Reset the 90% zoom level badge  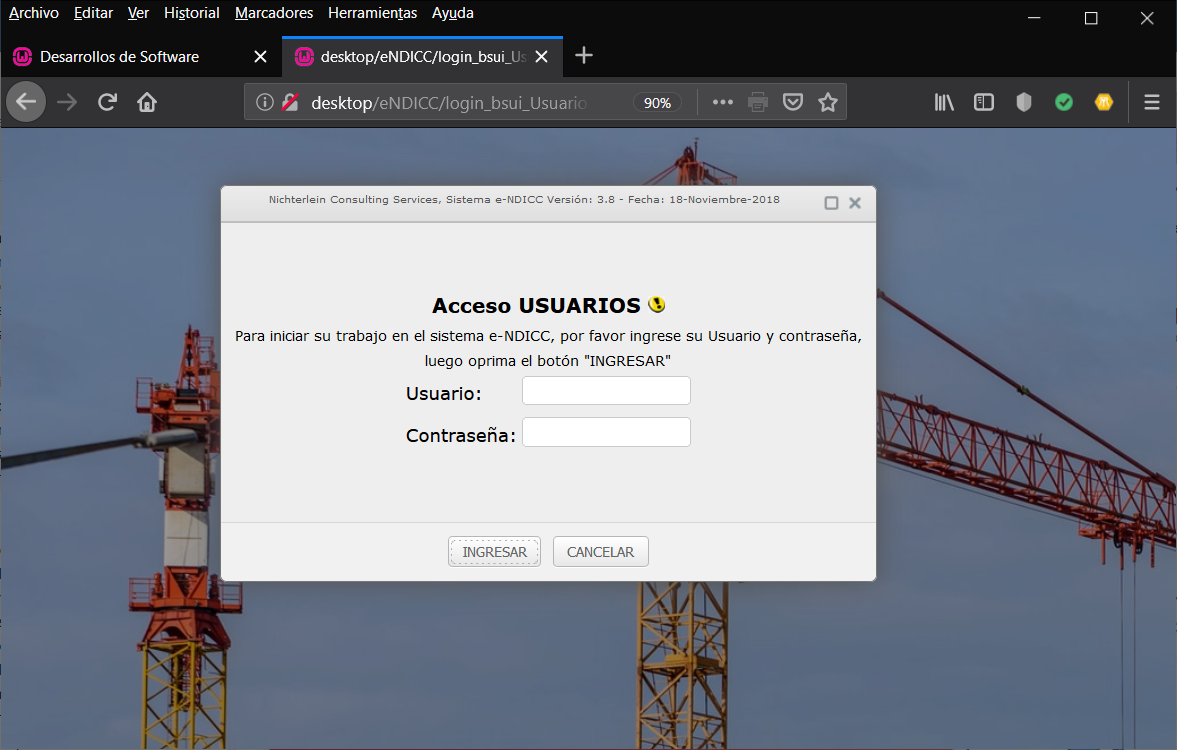[x=657, y=102]
